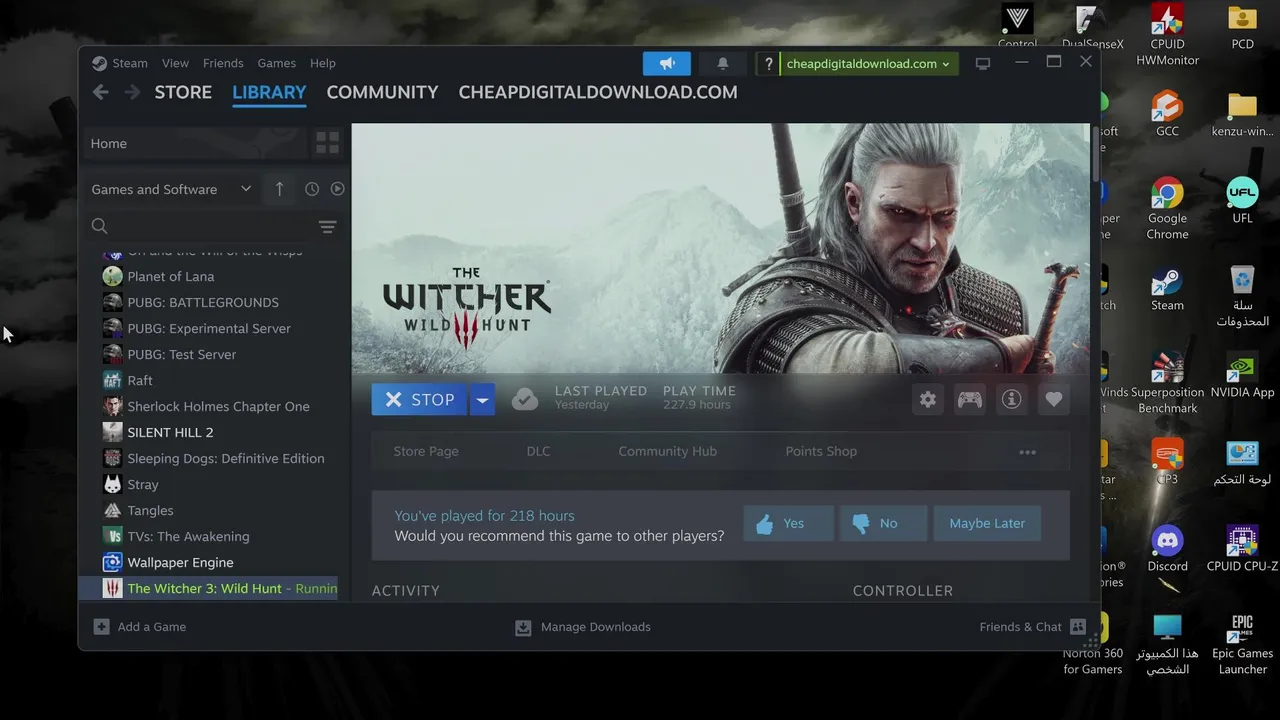This screenshot has width=1280, height=720.
Task: Open Friends & Chat
Action: point(1032,627)
